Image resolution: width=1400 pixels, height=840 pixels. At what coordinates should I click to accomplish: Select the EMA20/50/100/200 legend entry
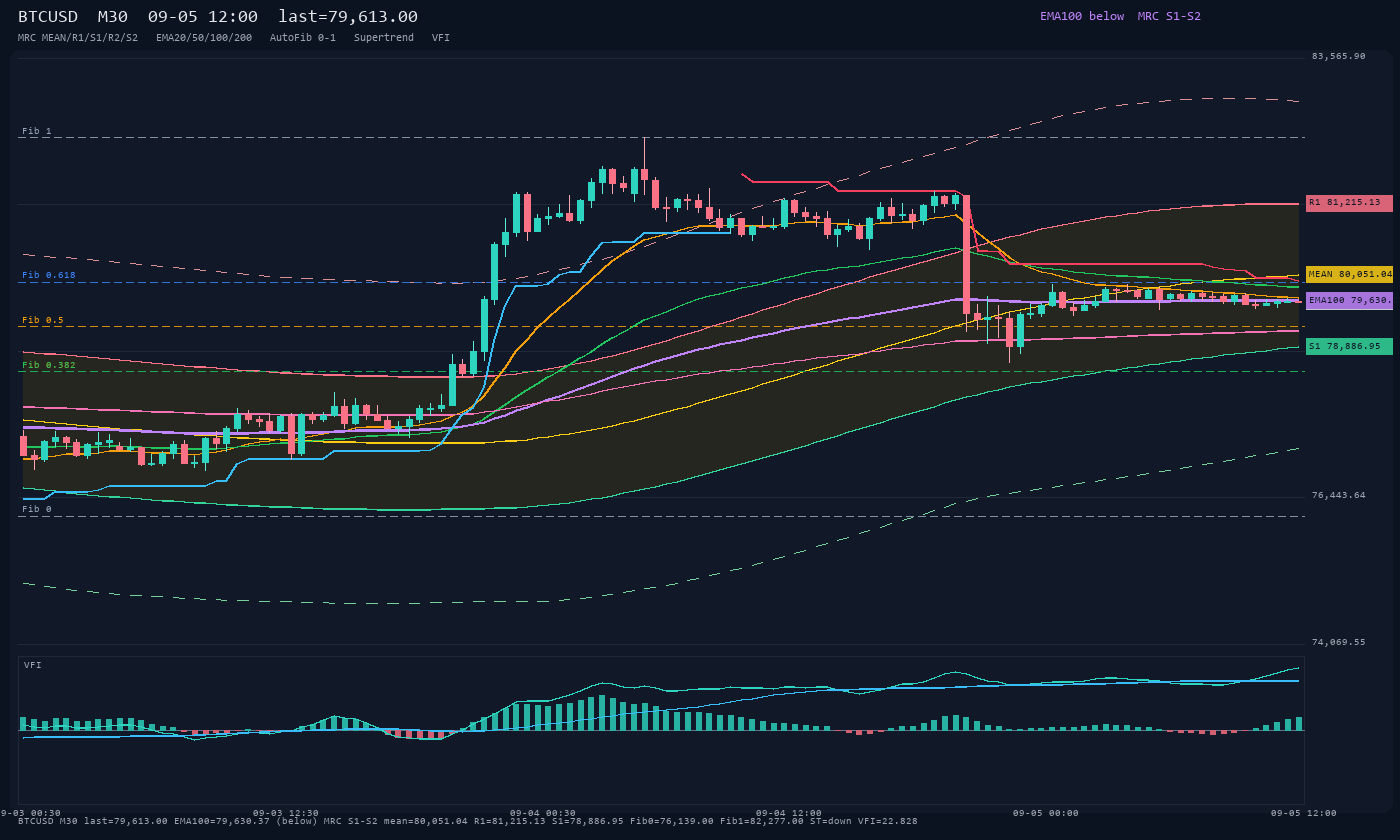coord(204,37)
